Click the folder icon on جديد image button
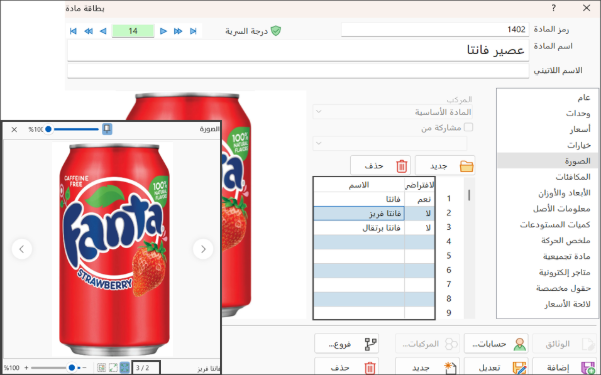 [x=466, y=166]
